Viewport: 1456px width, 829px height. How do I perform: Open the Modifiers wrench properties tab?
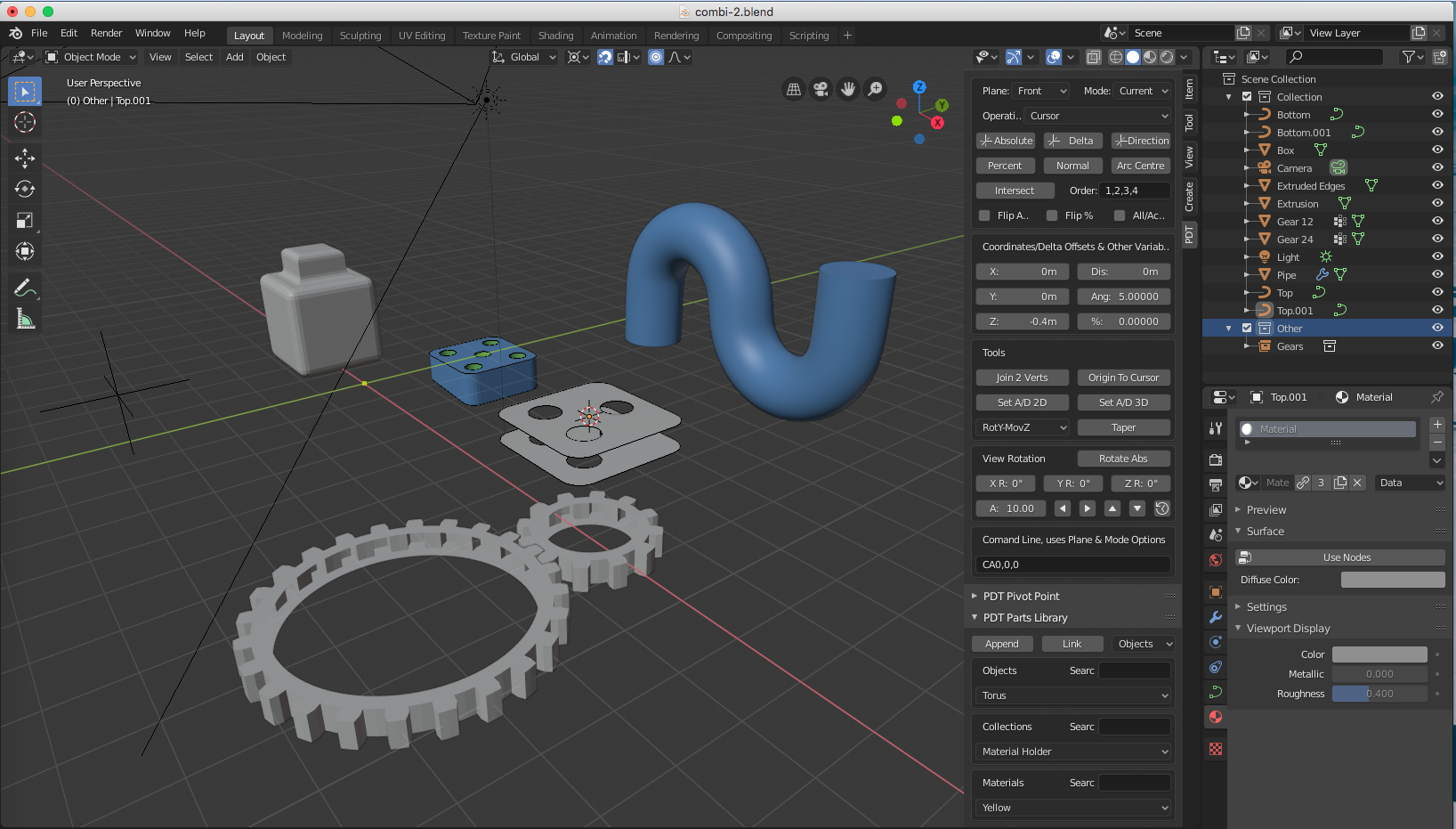[1216, 617]
